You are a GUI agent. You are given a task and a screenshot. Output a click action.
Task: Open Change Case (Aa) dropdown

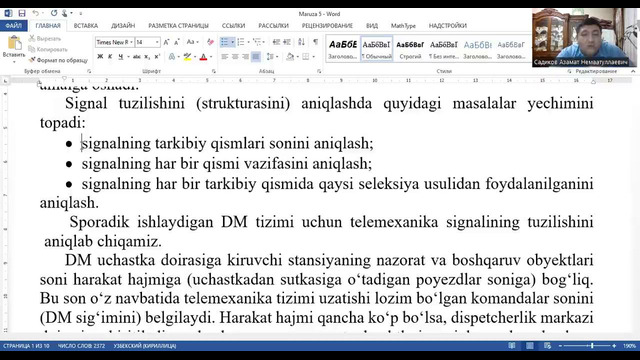pos(192,42)
